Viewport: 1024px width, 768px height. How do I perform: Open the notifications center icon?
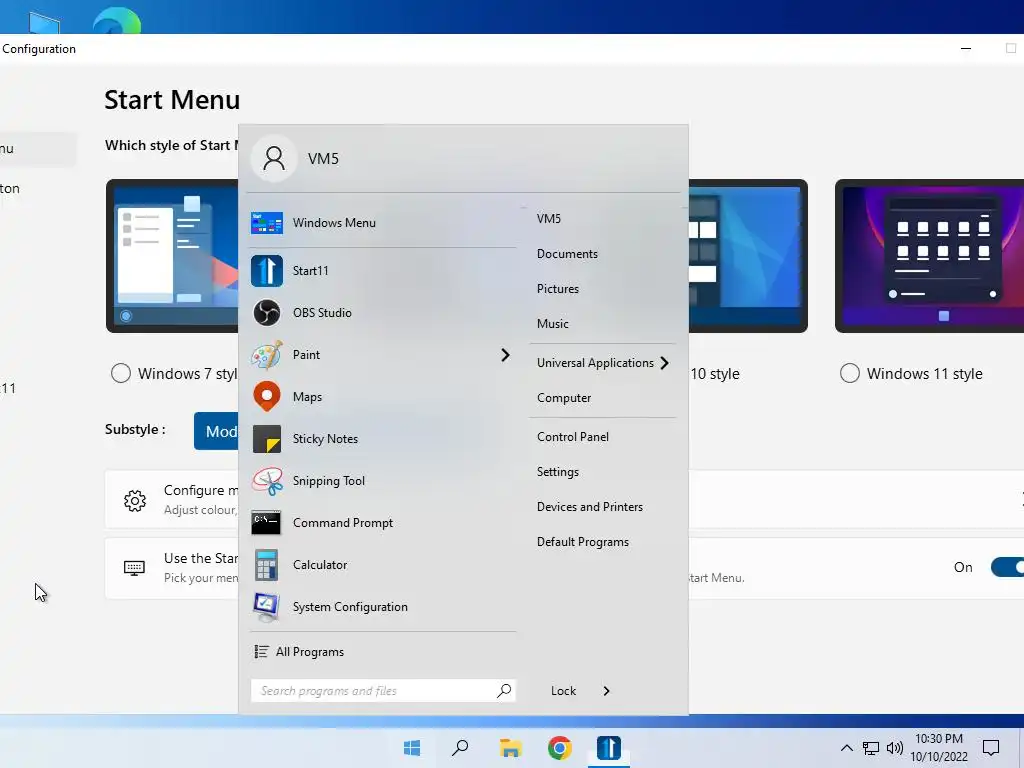(991, 748)
